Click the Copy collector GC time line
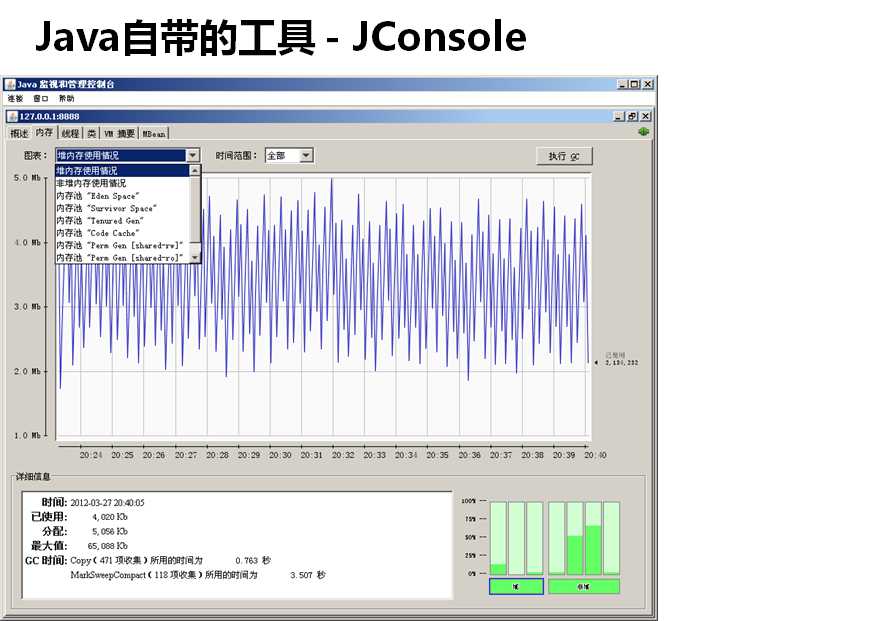This screenshot has width=892, height=621. pyautogui.click(x=171, y=561)
